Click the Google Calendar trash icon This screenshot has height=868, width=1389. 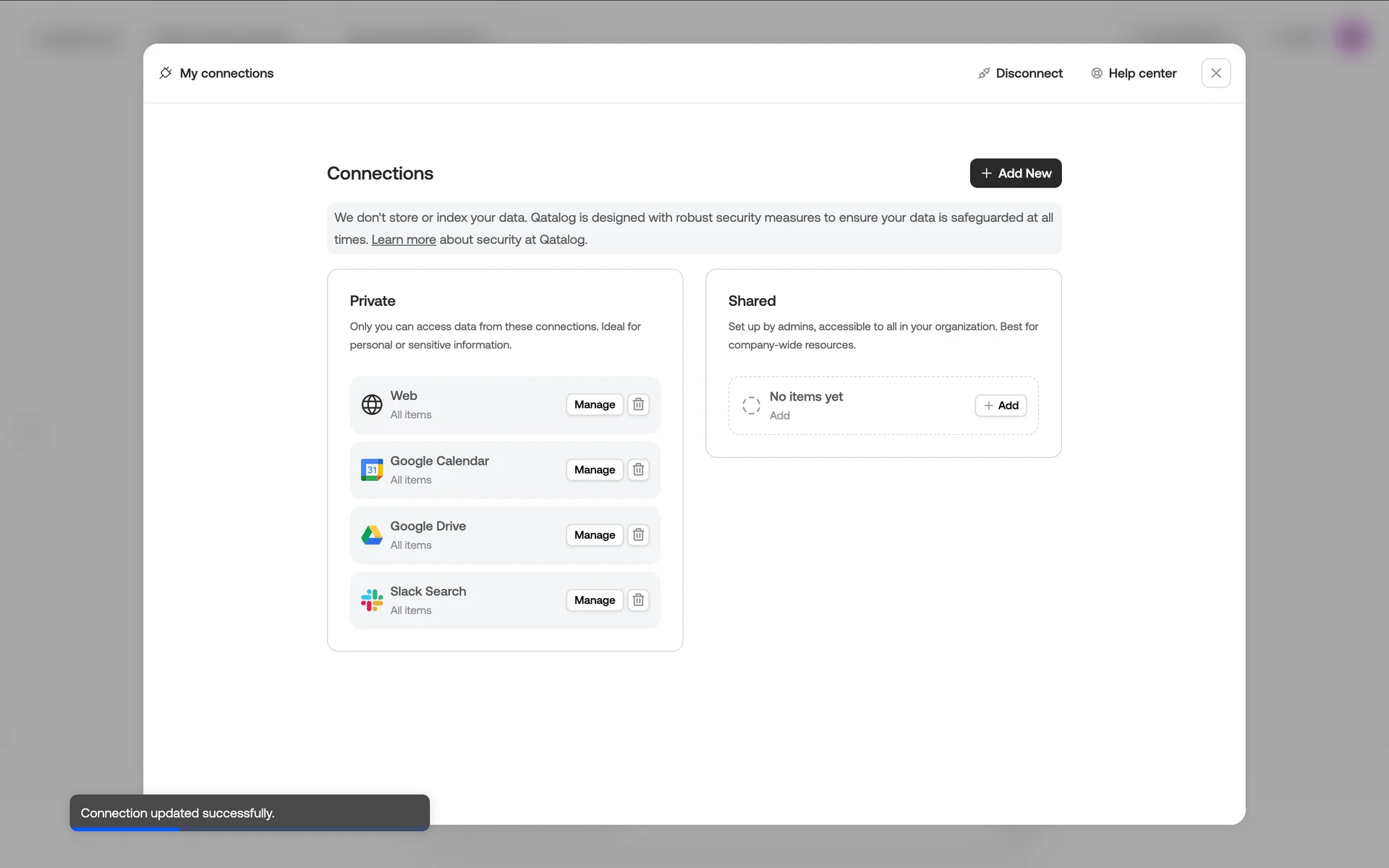tap(638, 469)
